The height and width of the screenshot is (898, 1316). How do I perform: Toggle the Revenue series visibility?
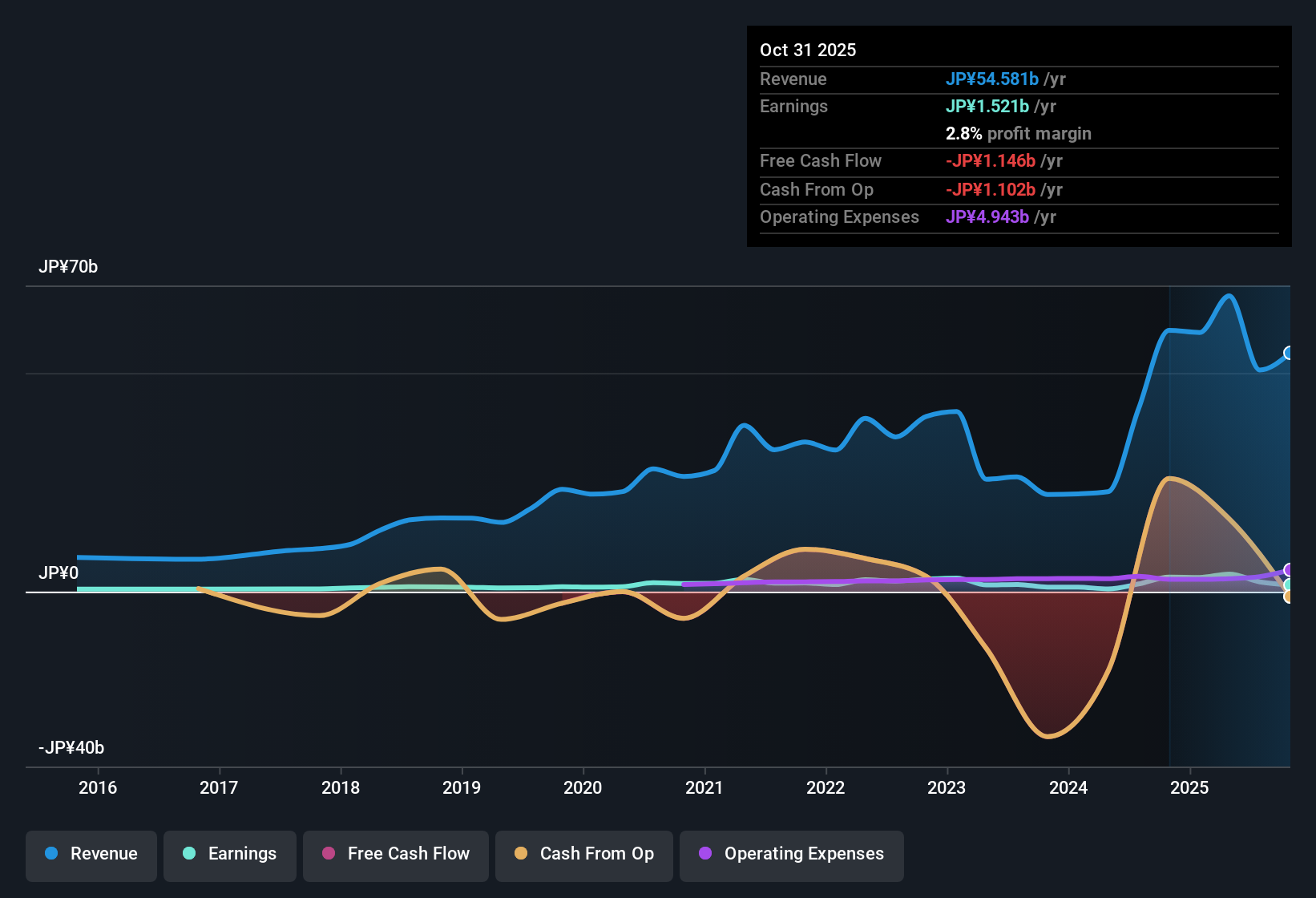point(91,855)
